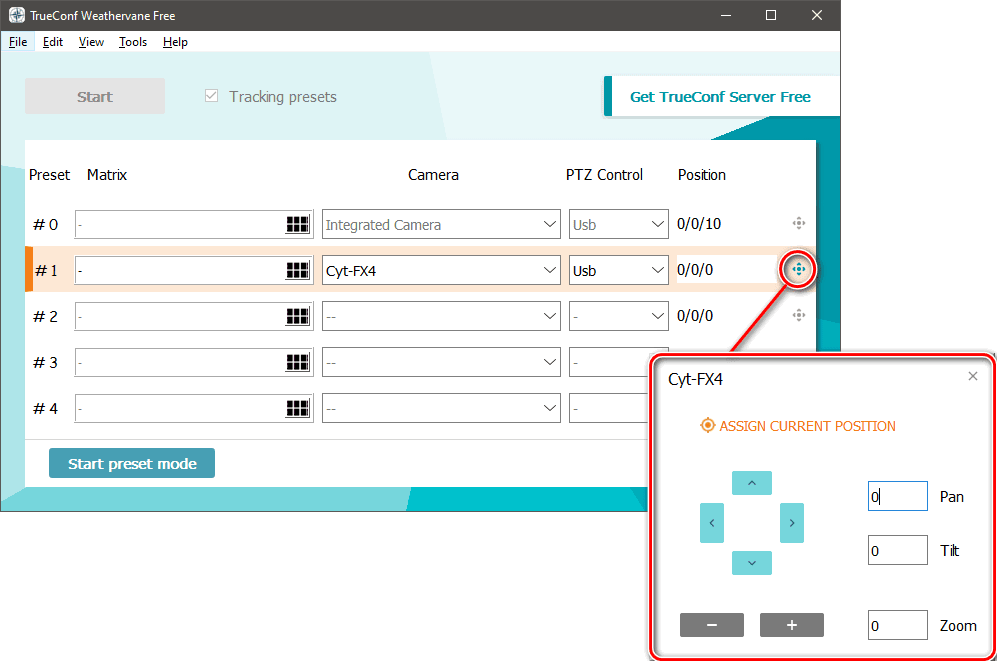Open matrix grid for preset #1

coord(297,270)
